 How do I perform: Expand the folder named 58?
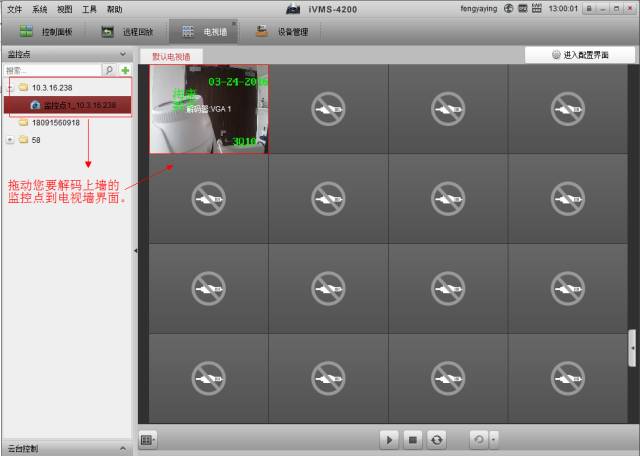[x=10, y=140]
